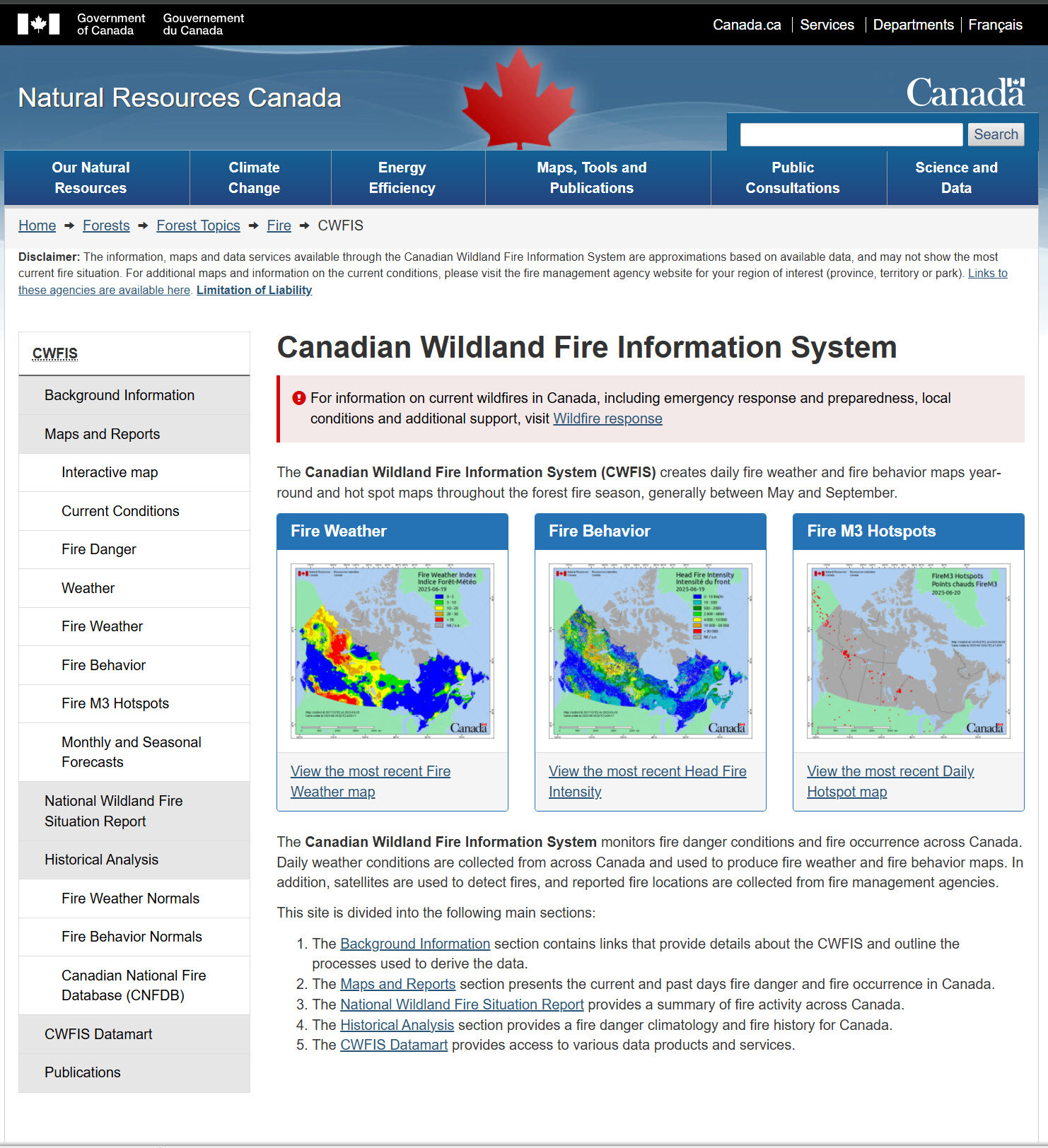Open the Canada.ca link
Image resolution: width=1048 pixels, height=1148 pixels.
747,25
